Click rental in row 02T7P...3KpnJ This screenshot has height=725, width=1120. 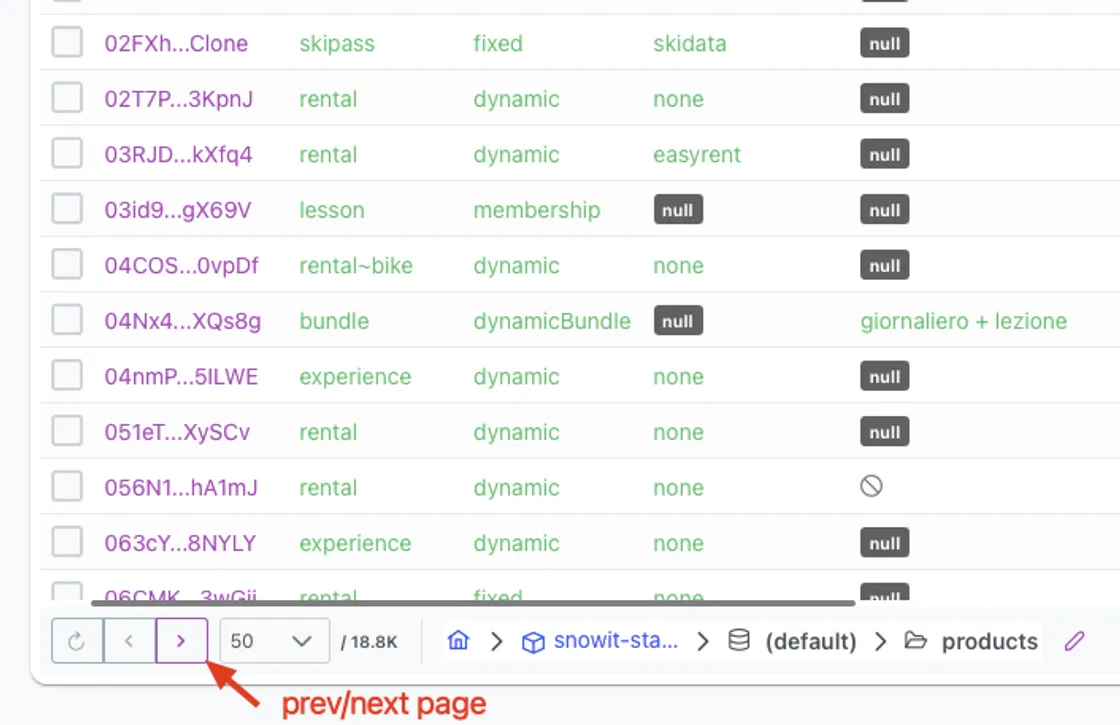pyautogui.click(x=328, y=99)
